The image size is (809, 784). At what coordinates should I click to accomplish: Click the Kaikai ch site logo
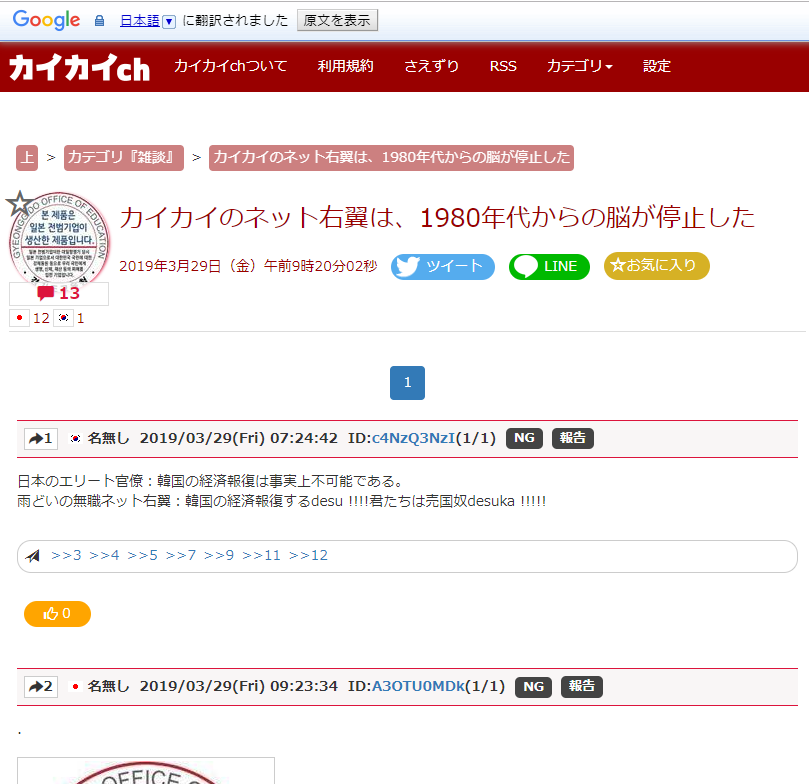(79, 67)
